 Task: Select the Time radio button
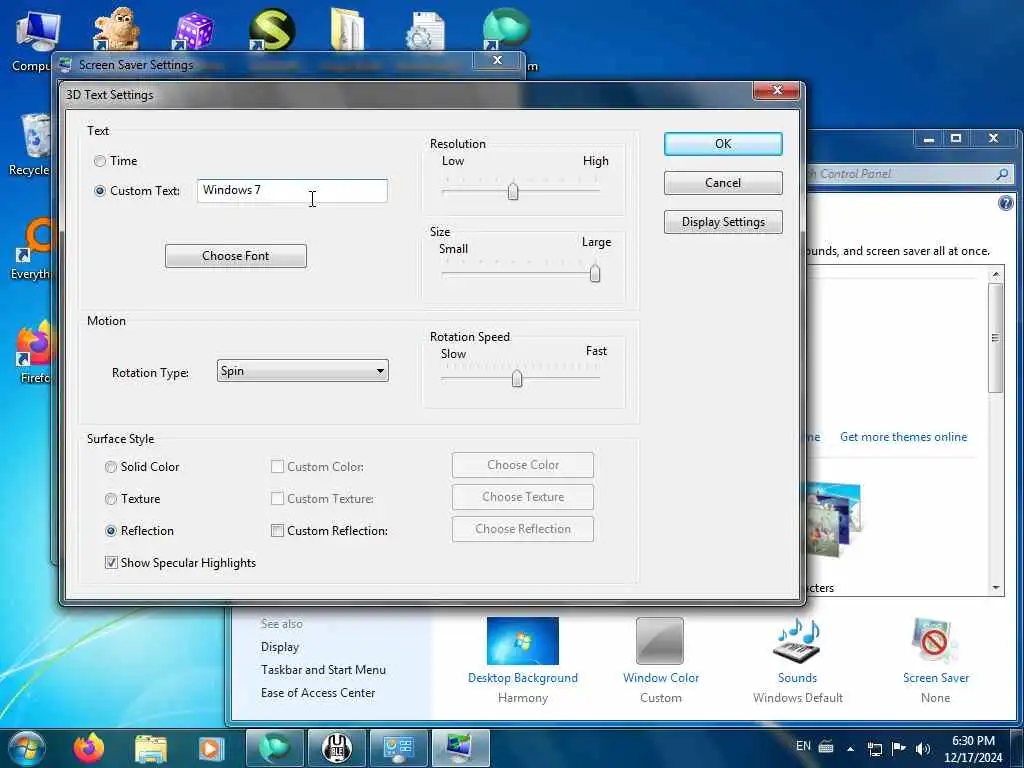coord(100,161)
